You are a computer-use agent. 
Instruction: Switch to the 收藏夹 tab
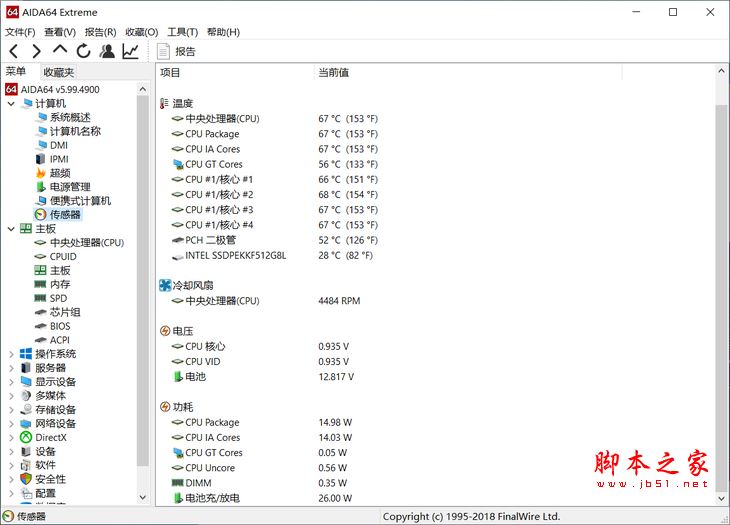(x=58, y=72)
